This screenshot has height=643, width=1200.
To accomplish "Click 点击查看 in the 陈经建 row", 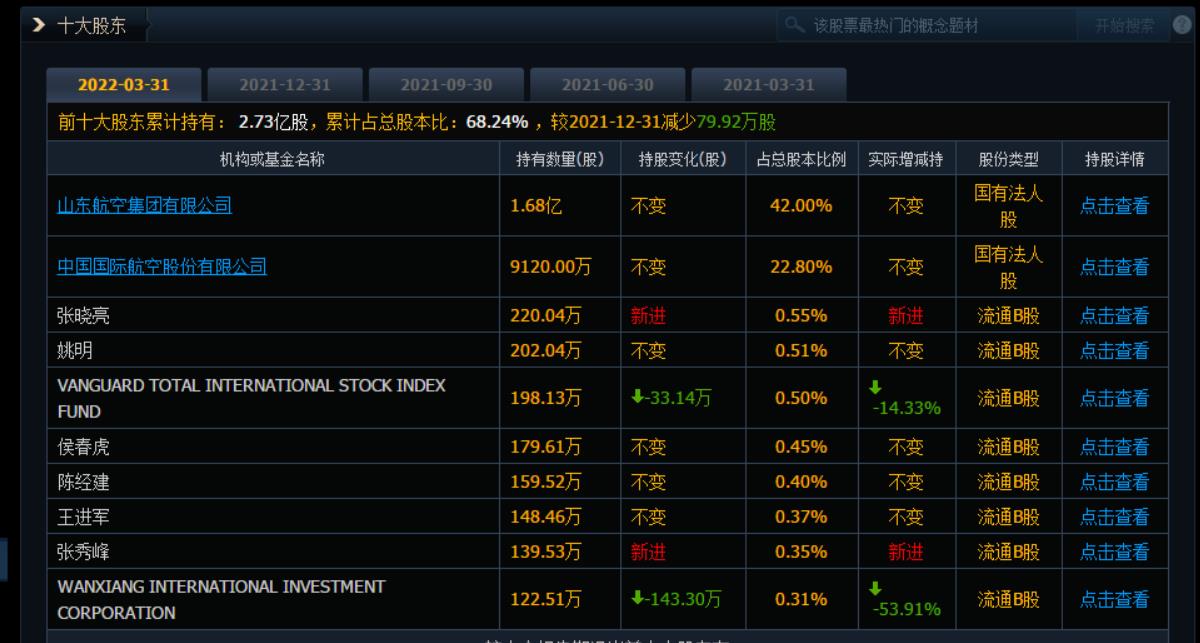I will (1114, 482).
